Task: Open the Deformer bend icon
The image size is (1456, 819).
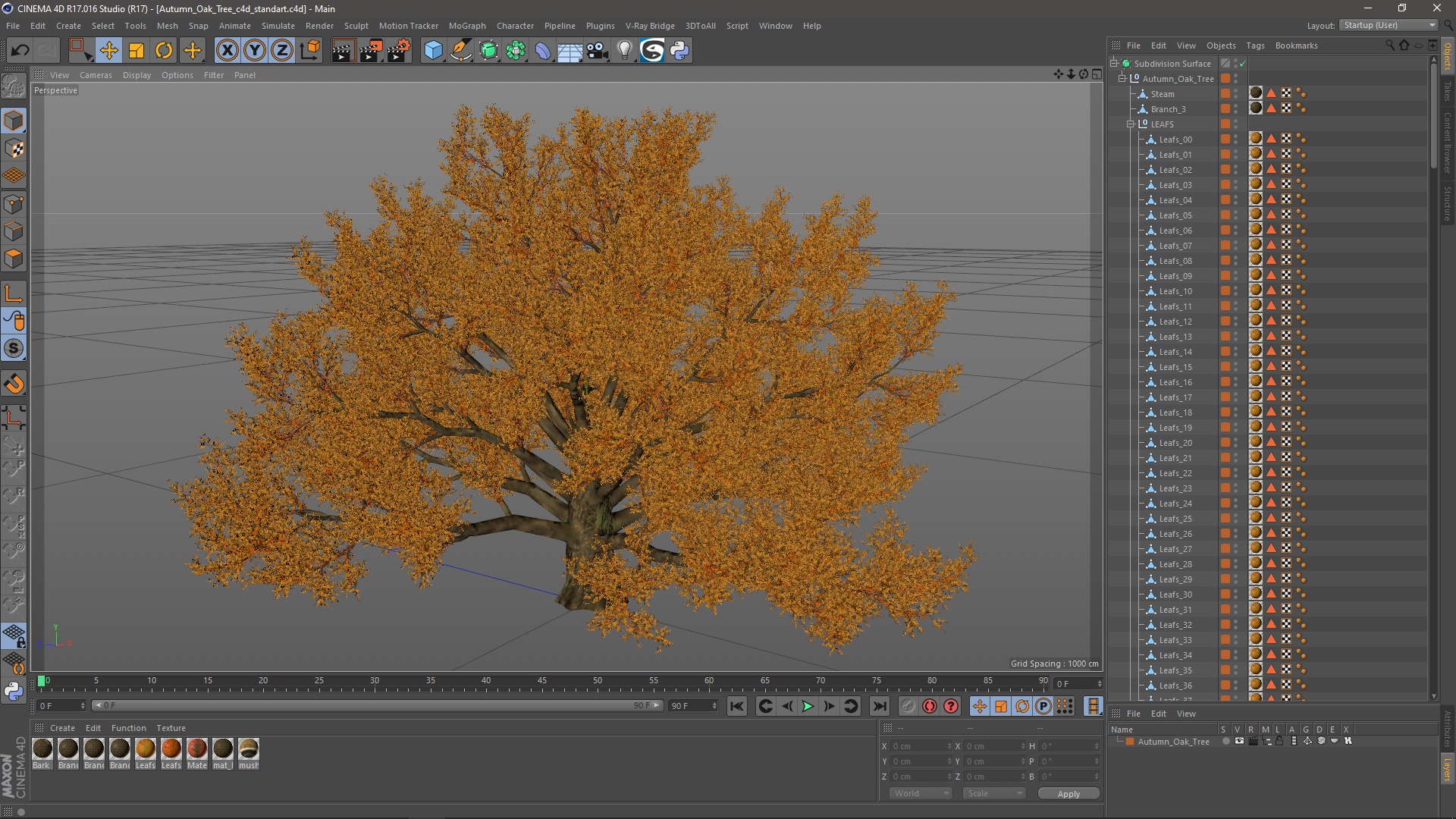Action: coord(543,51)
